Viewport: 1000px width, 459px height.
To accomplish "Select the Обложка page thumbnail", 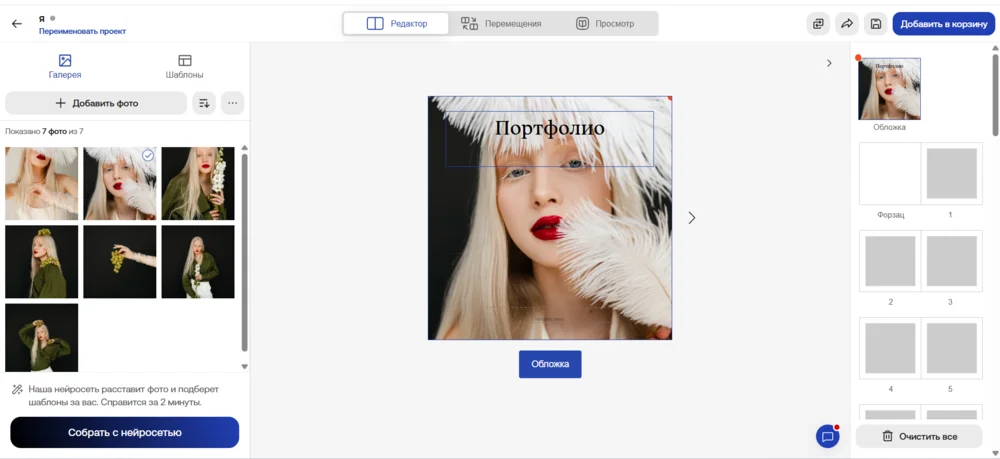I will pos(889,89).
